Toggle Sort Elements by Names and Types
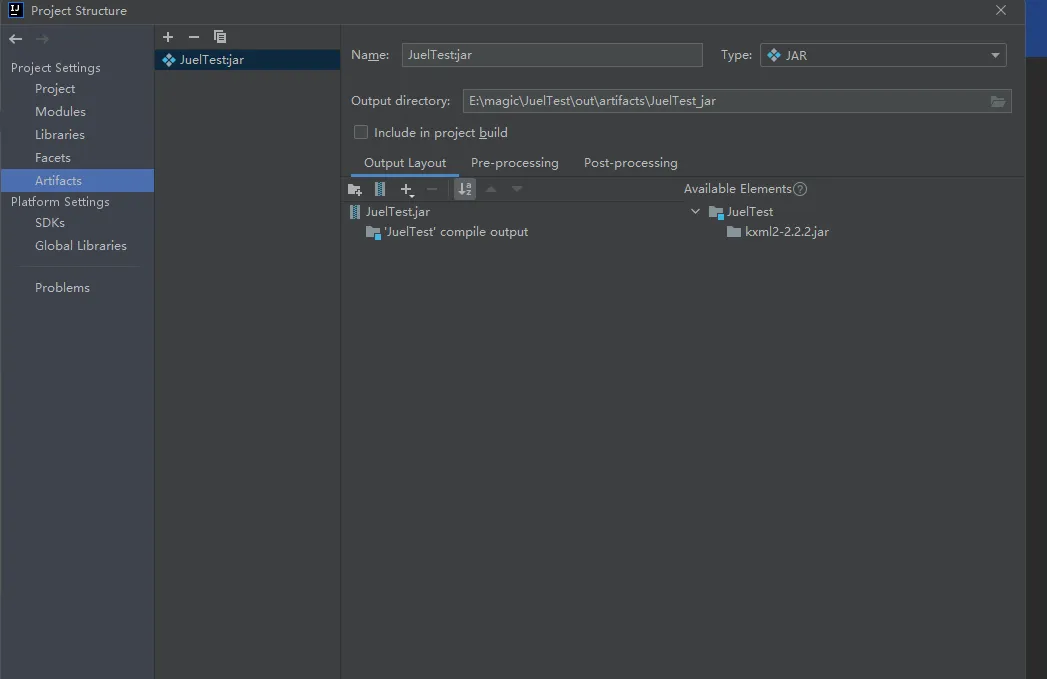Screen dimensions: 1047x679 465,189
